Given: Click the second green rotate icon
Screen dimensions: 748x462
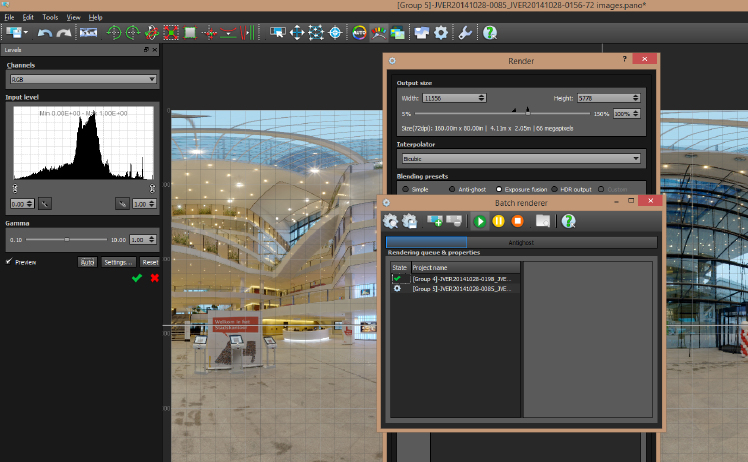Looking at the screenshot, I should (x=133, y=33).
